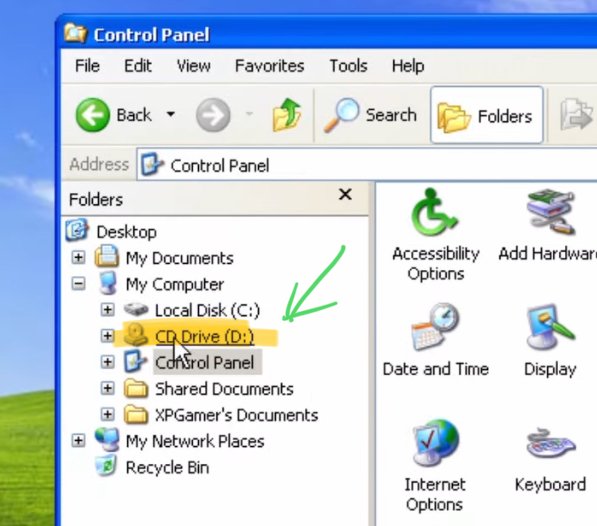Click the Up folder toolbar icon

pyautogui.click(x=287, y=115)
